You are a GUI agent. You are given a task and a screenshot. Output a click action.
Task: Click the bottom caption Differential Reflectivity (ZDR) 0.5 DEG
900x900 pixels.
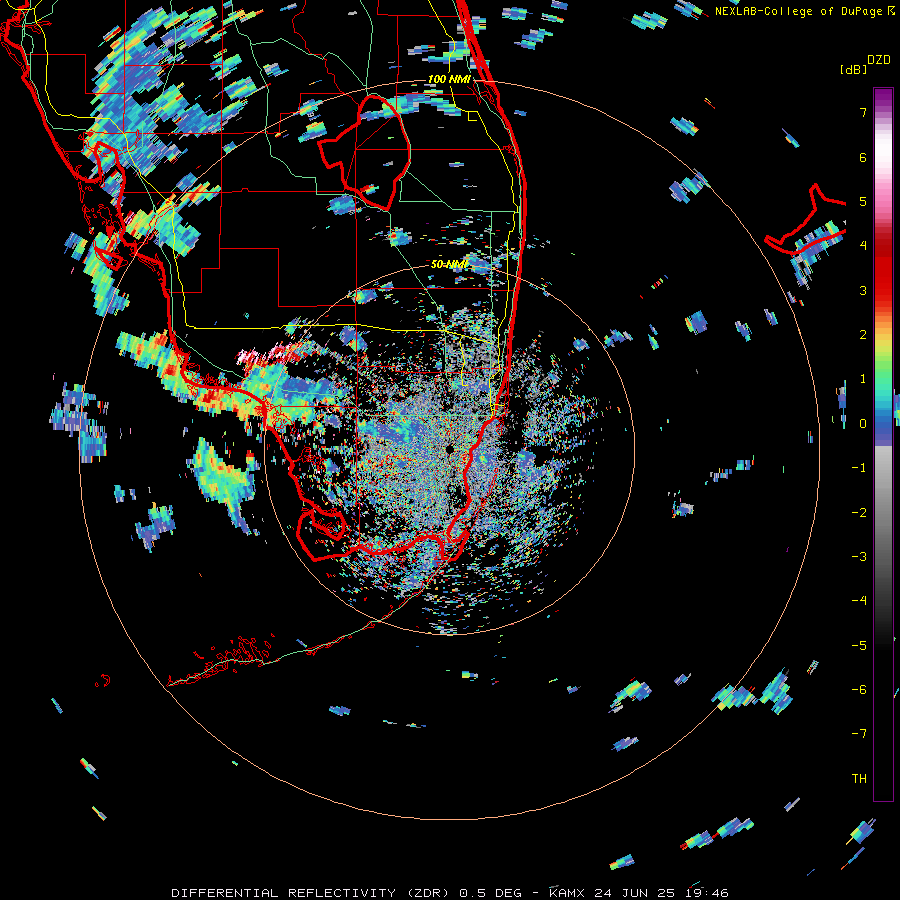(346, 893)
